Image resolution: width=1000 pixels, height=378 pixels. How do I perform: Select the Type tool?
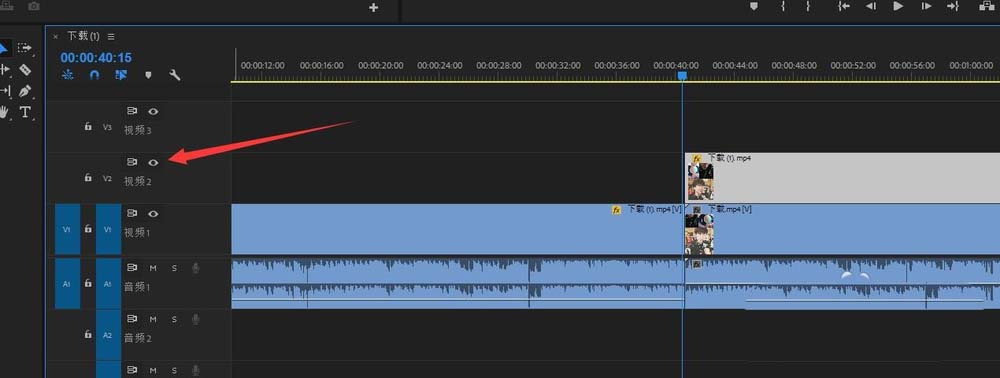(25, 112)
